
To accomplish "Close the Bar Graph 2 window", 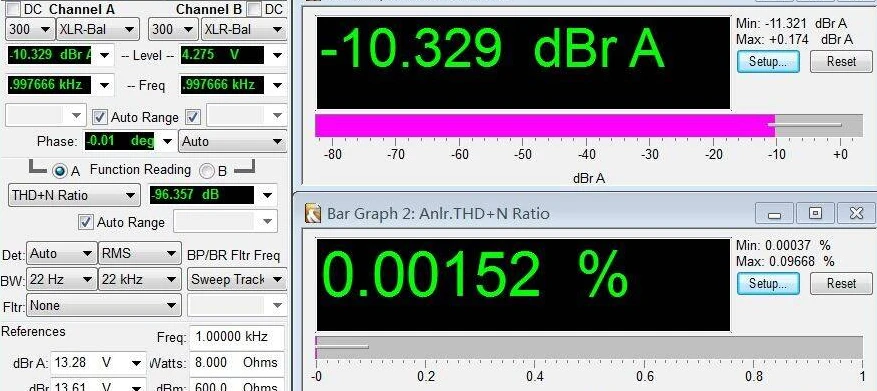I will click(x=856, y=213).
